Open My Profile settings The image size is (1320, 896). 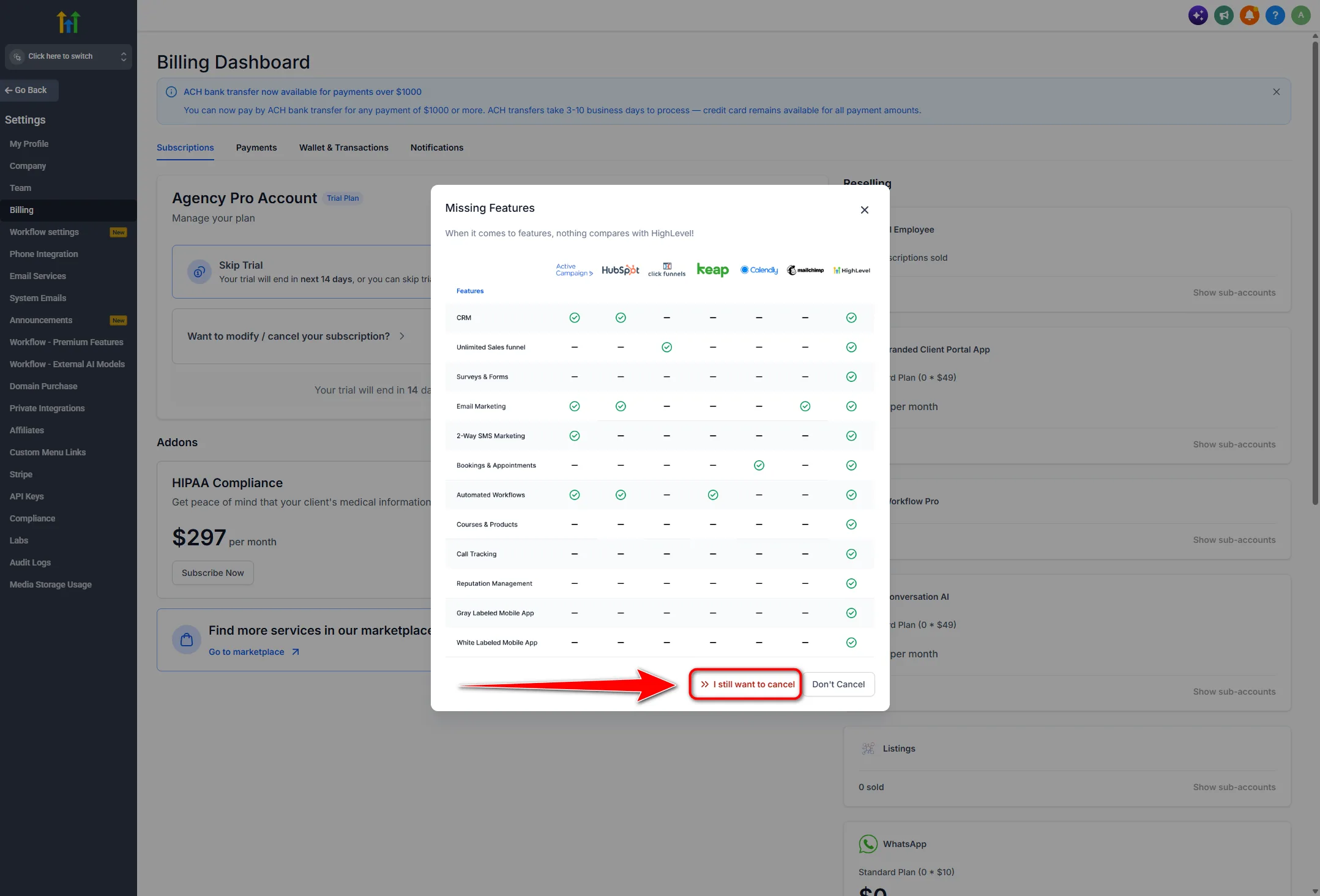[29, 144]
